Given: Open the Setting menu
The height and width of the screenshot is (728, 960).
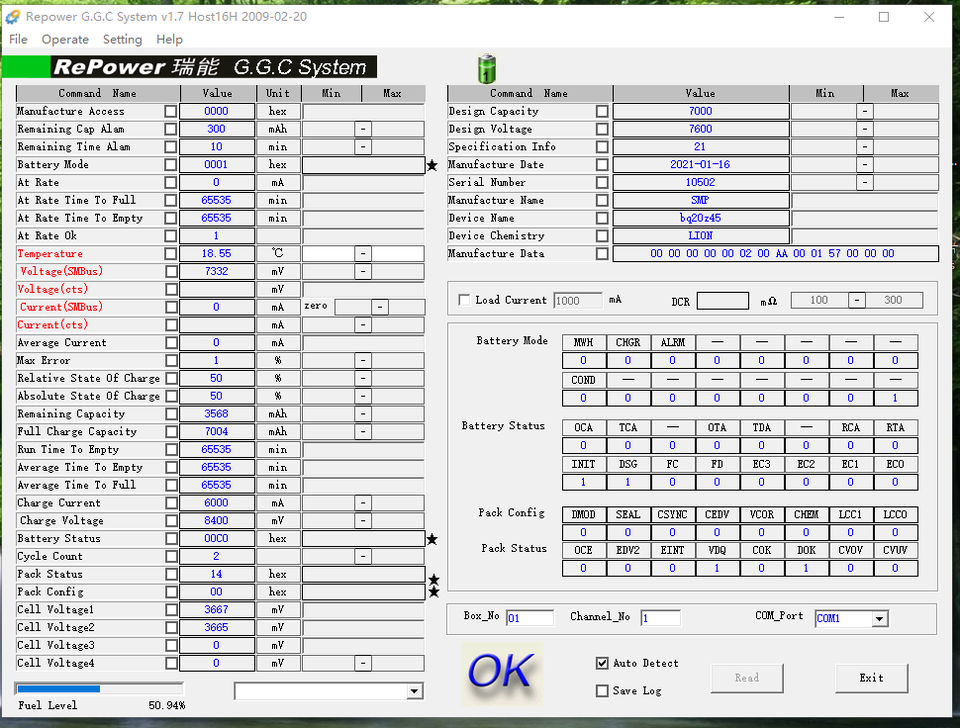Looking at the screenshot, I should 122,39.
